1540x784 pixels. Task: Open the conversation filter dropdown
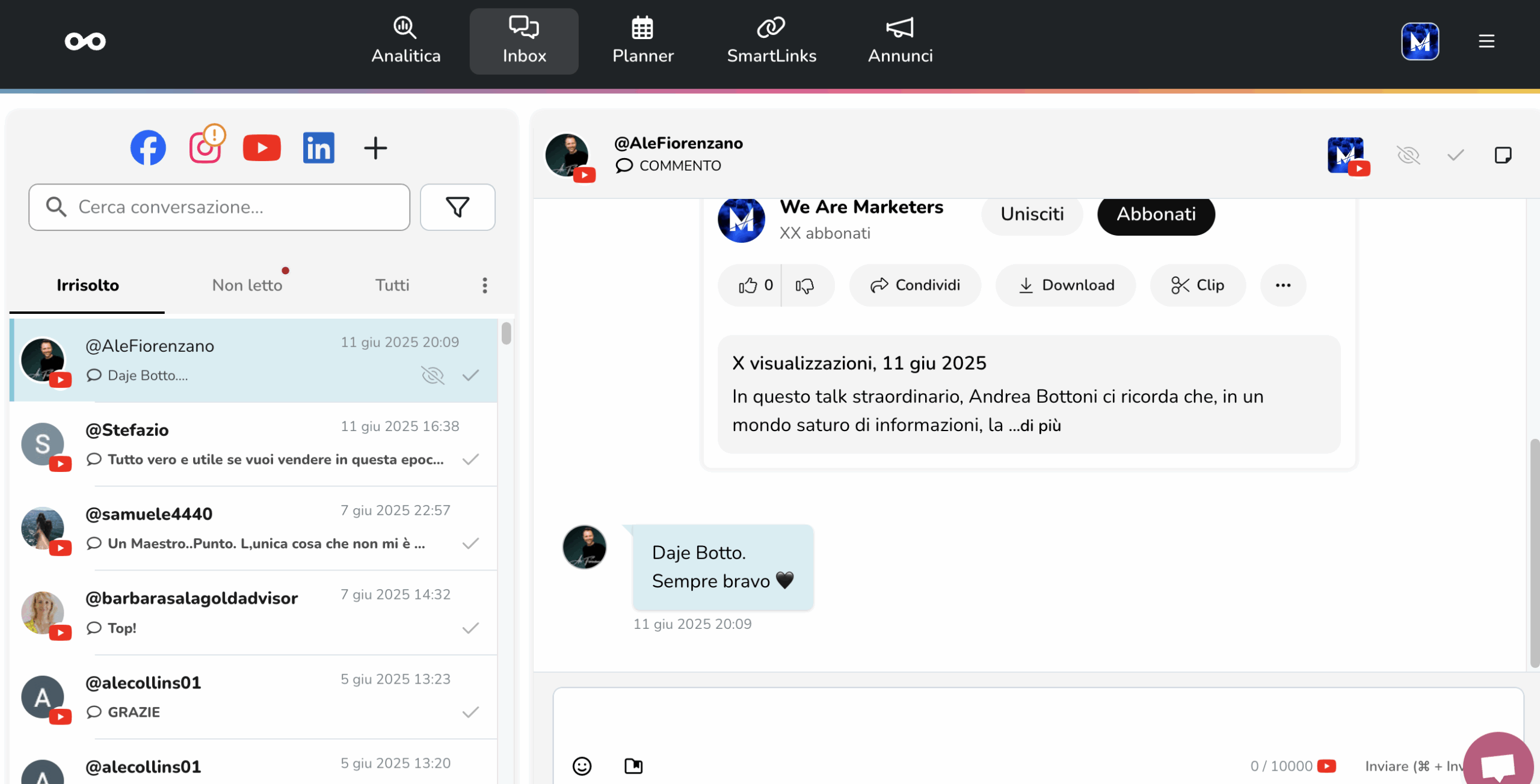coord(457,207)
